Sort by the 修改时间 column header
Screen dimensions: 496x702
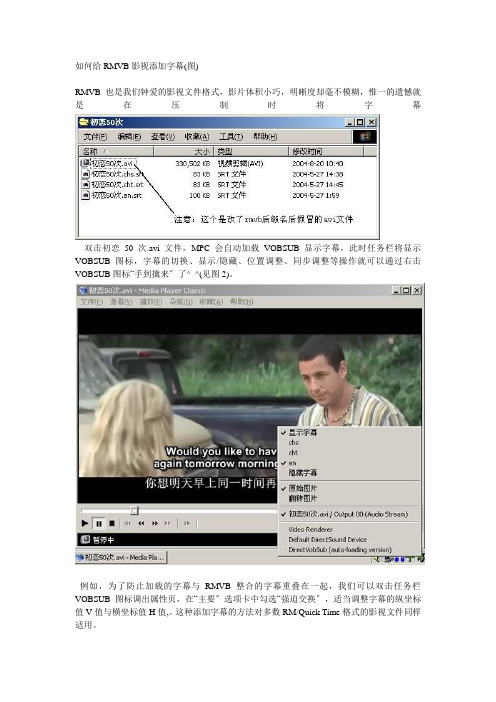[x=326, y=151]
